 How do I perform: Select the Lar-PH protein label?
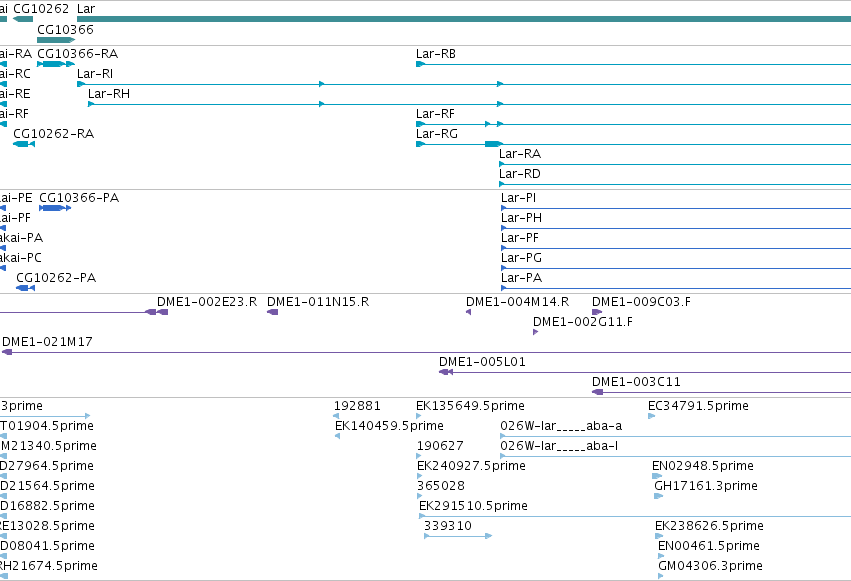(x=522, y=218)
